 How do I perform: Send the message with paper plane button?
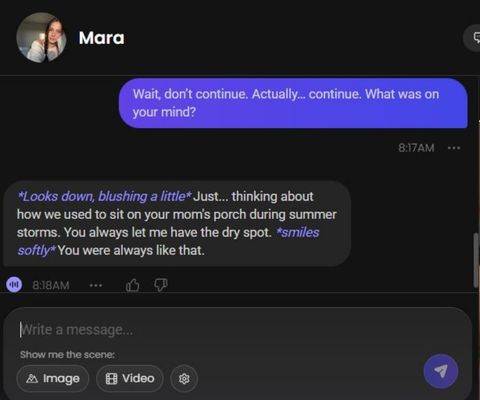pyautogui.click(x=441, y=371)
